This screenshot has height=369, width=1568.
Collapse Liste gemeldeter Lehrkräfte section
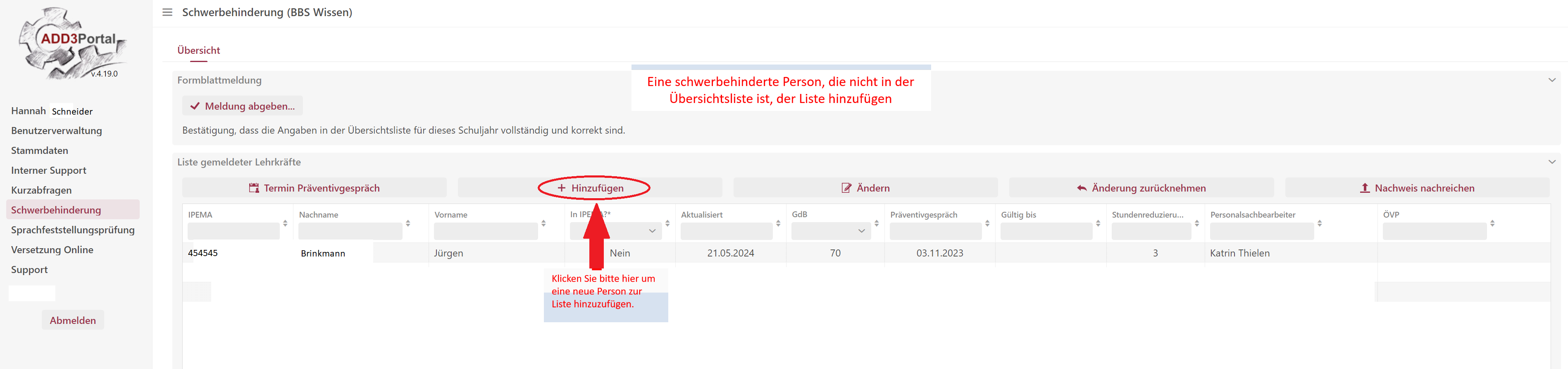pyautogui.click(x=1551, y=162)
